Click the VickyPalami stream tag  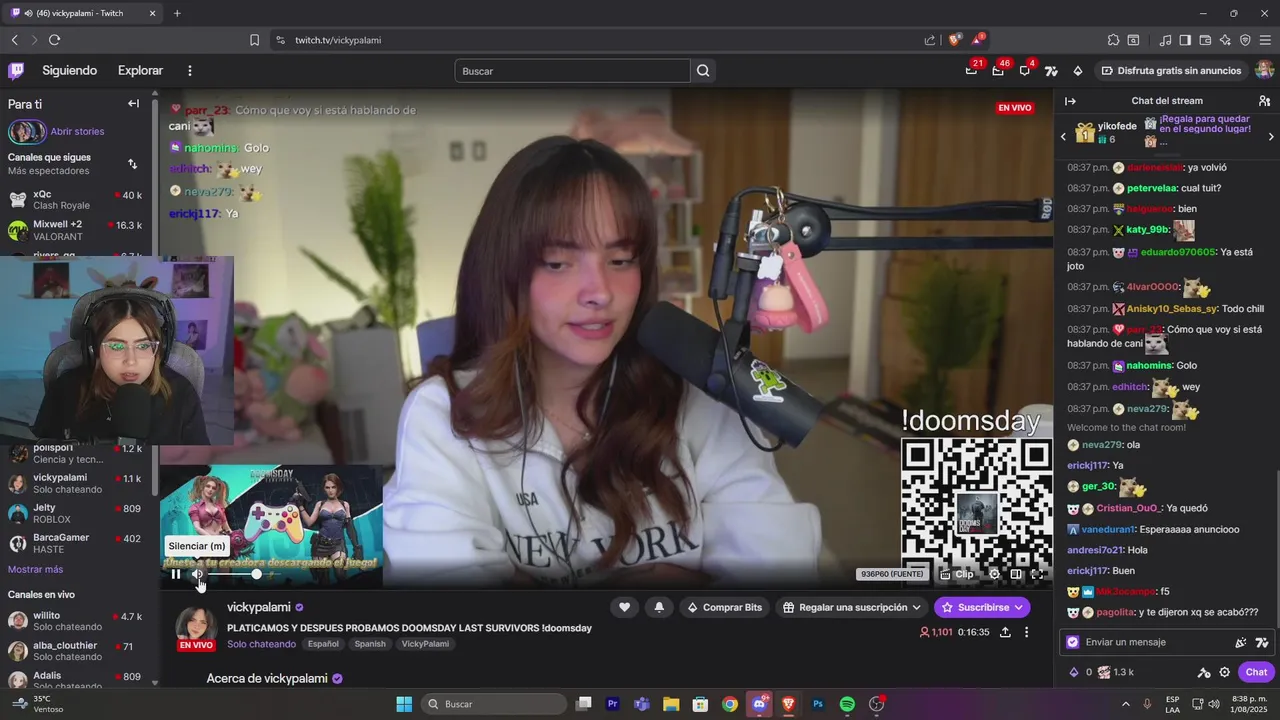(x=425, y=644)
